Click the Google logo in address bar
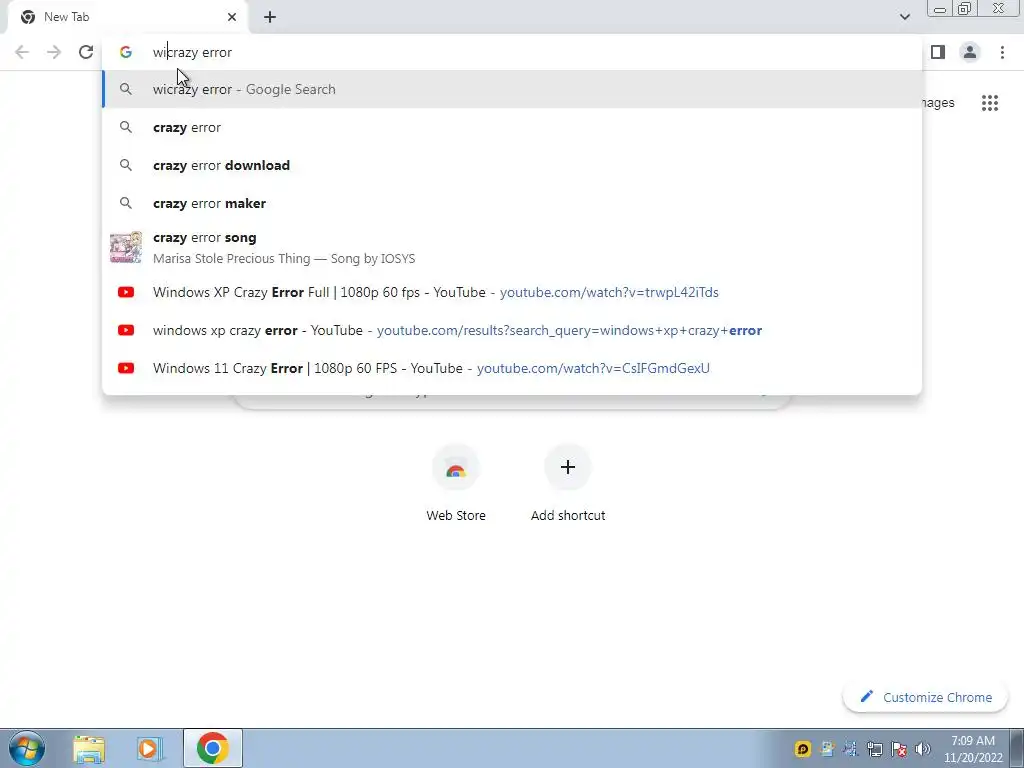The width and height of the screenshot is (1024, 768). 126,52
